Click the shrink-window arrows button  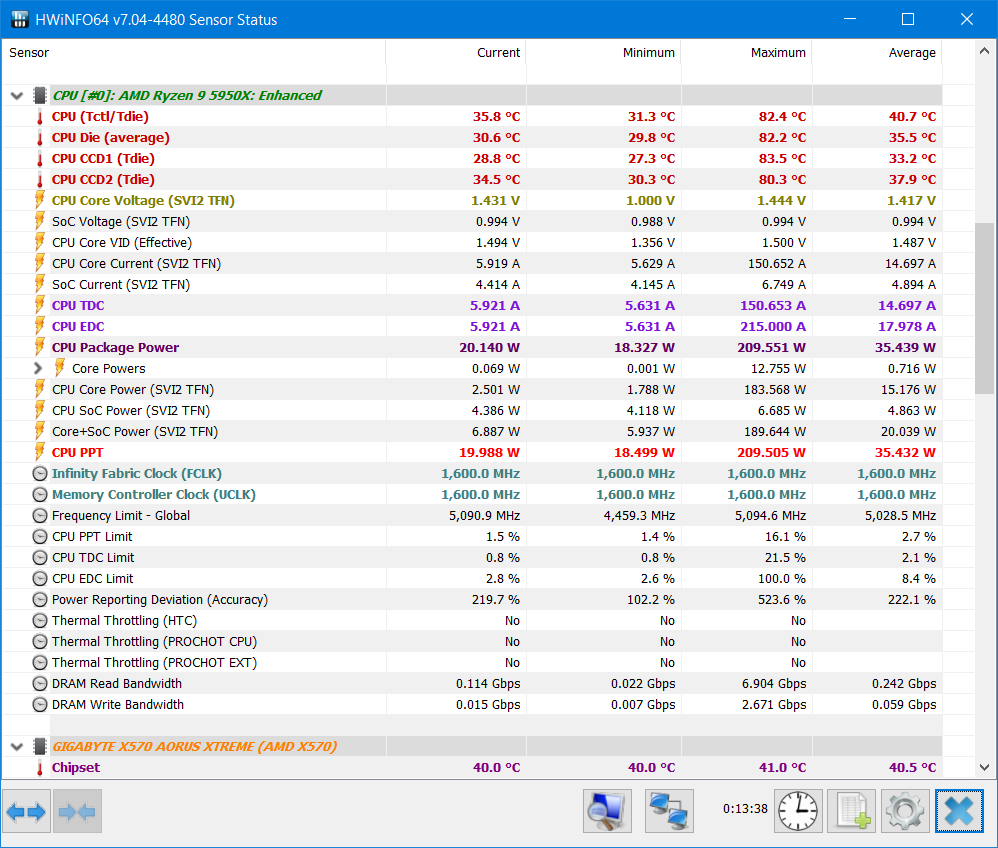pyautogui.click(x=77, y=811)
